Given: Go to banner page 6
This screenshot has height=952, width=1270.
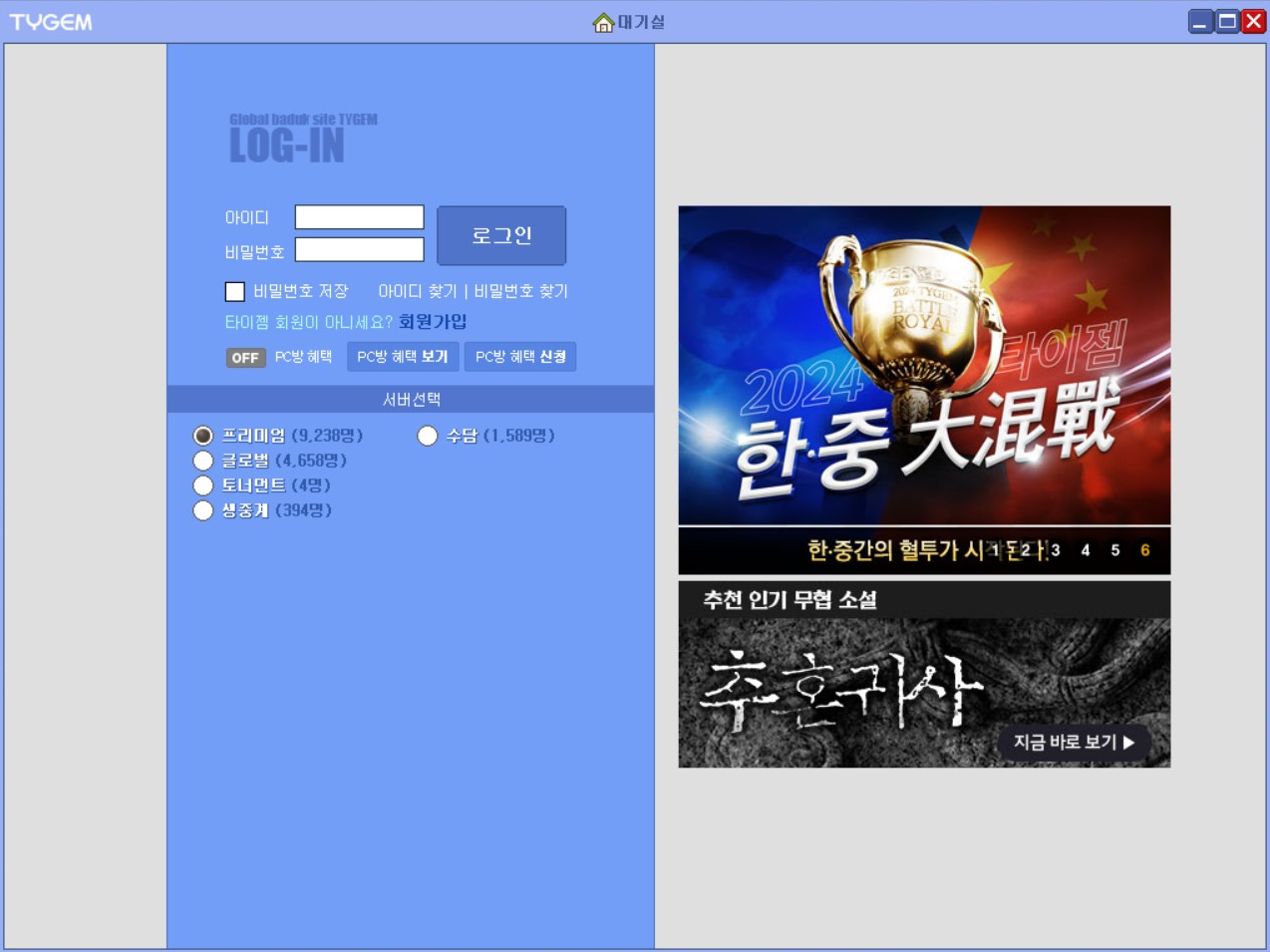Looking at the screenshot, I should point(1145,550).
